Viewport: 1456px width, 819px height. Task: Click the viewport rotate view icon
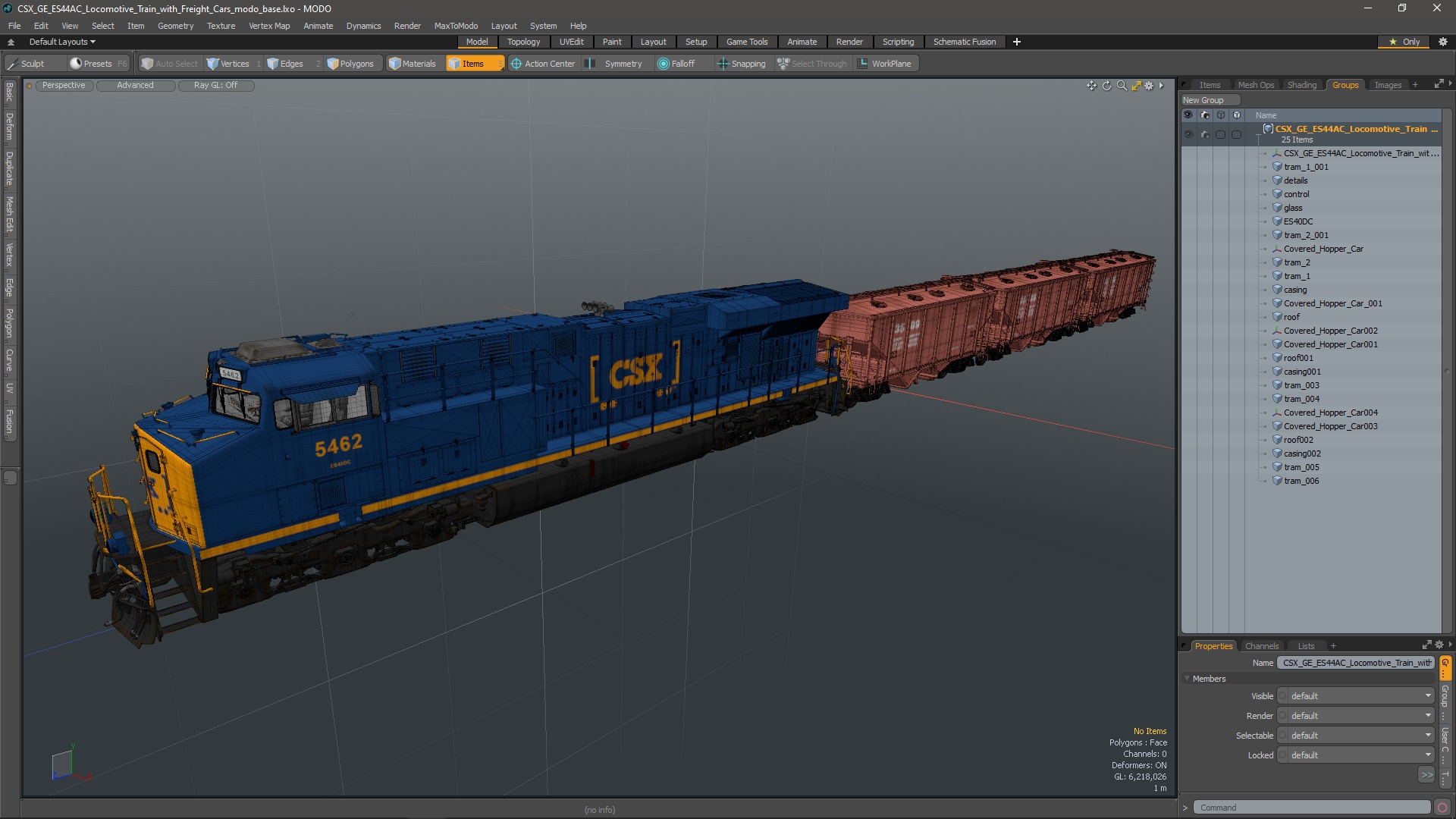click(x=1106, y=86)
